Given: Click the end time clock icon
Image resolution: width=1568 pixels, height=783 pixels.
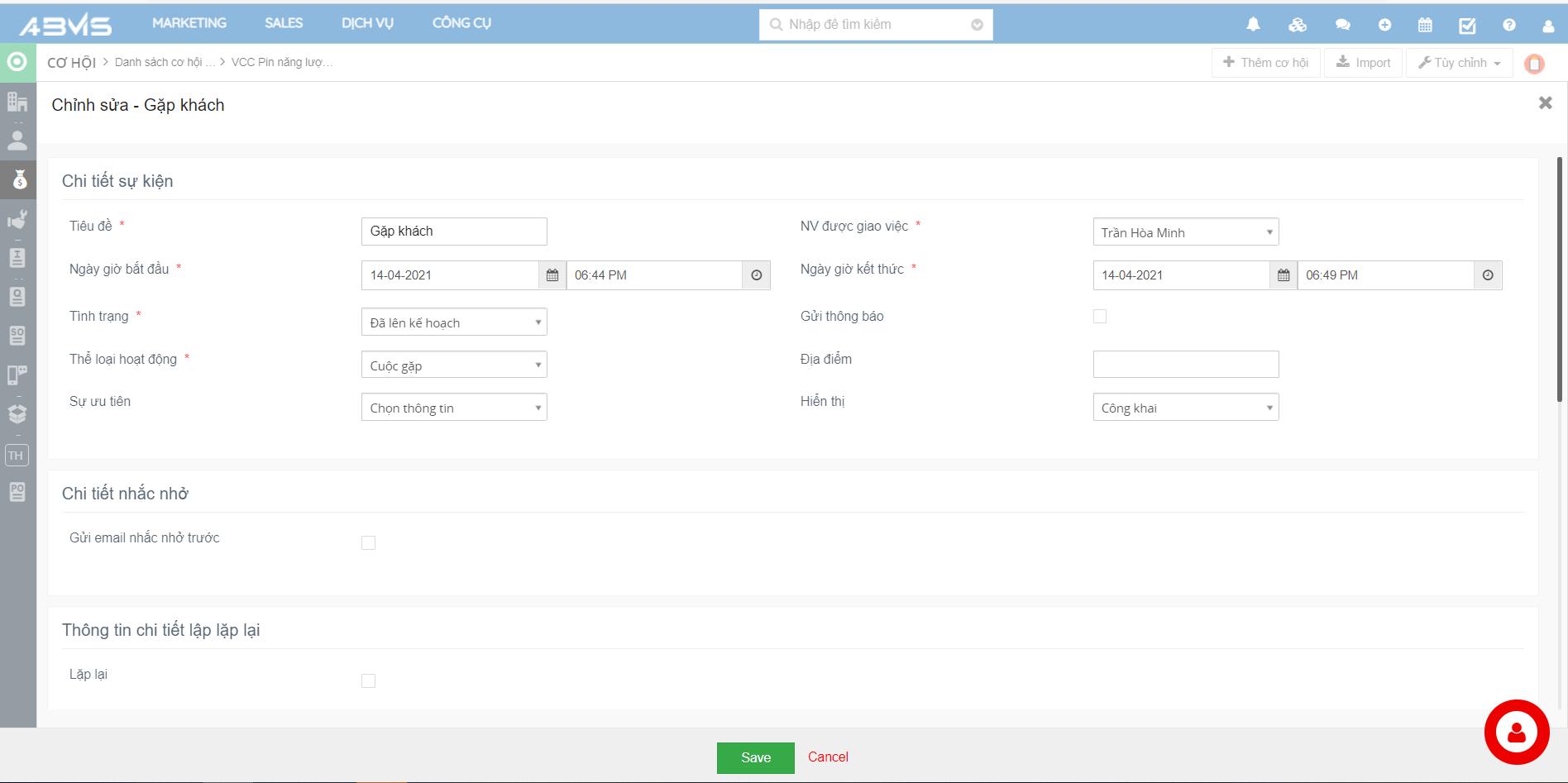Looking at the screenshot, I should pos(1488,275).
